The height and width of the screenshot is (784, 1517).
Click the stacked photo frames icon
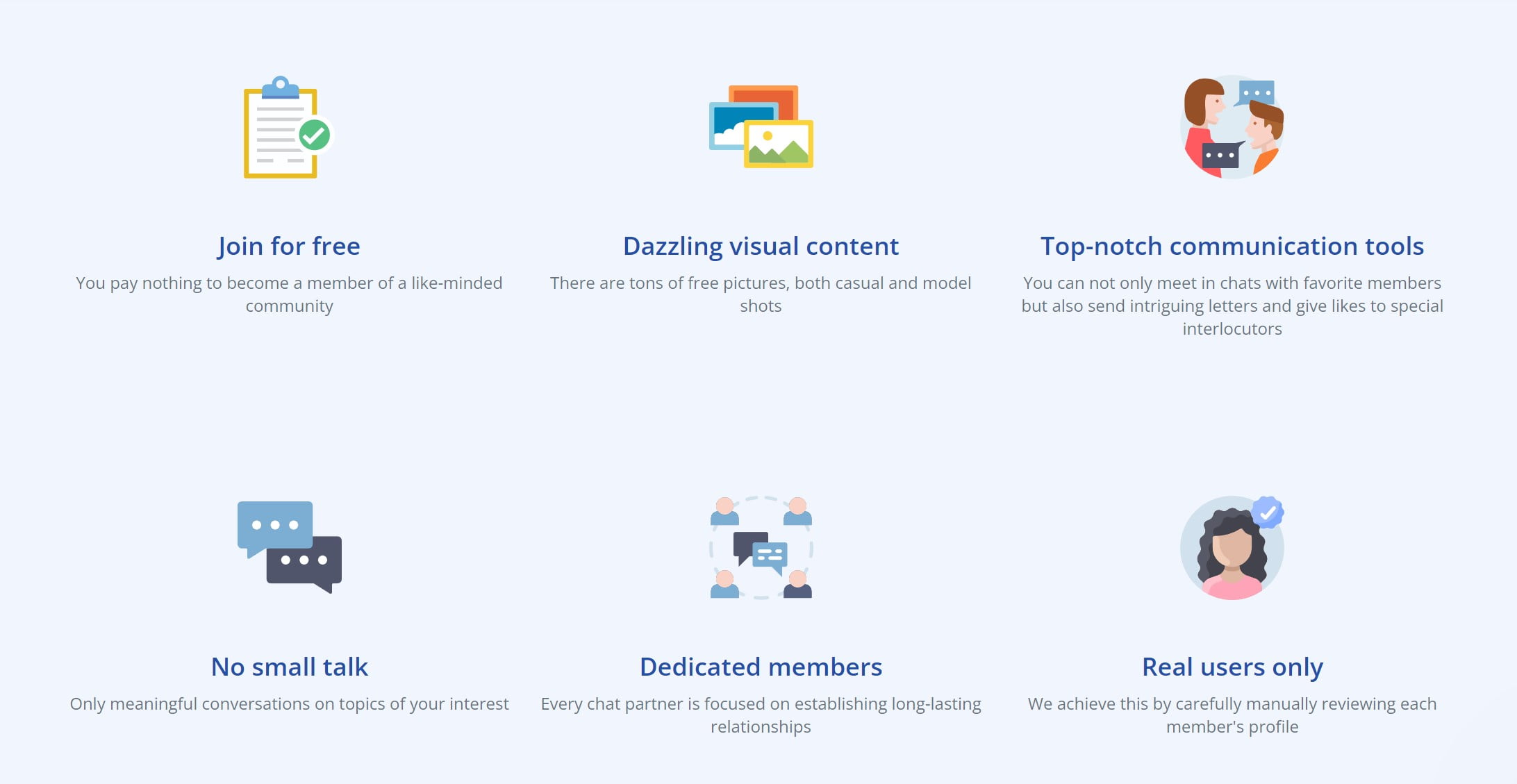click(761, 127)
